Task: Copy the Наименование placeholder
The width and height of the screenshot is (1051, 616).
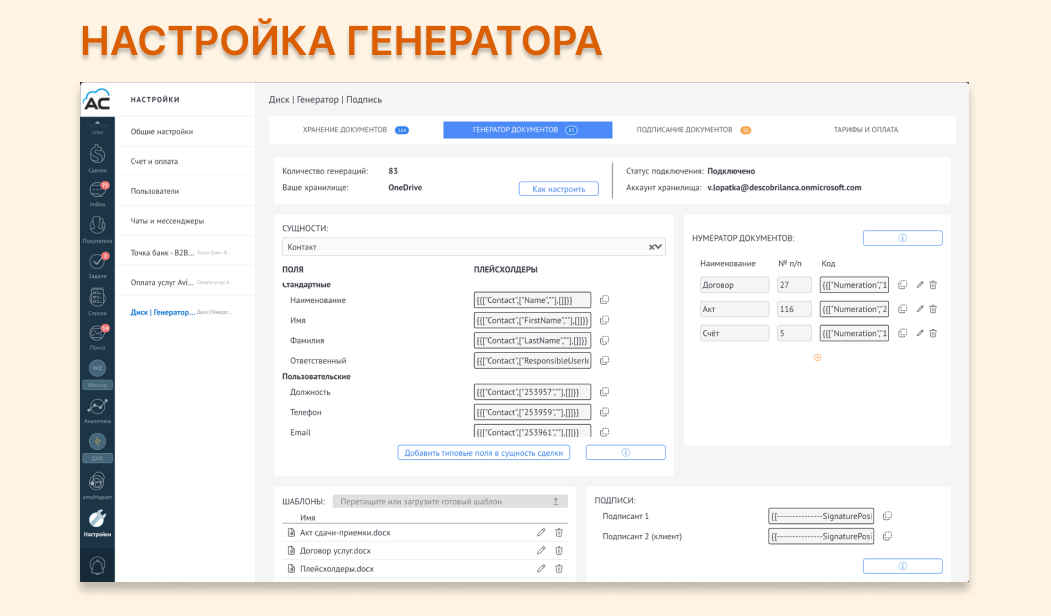Action: point(604,300)
